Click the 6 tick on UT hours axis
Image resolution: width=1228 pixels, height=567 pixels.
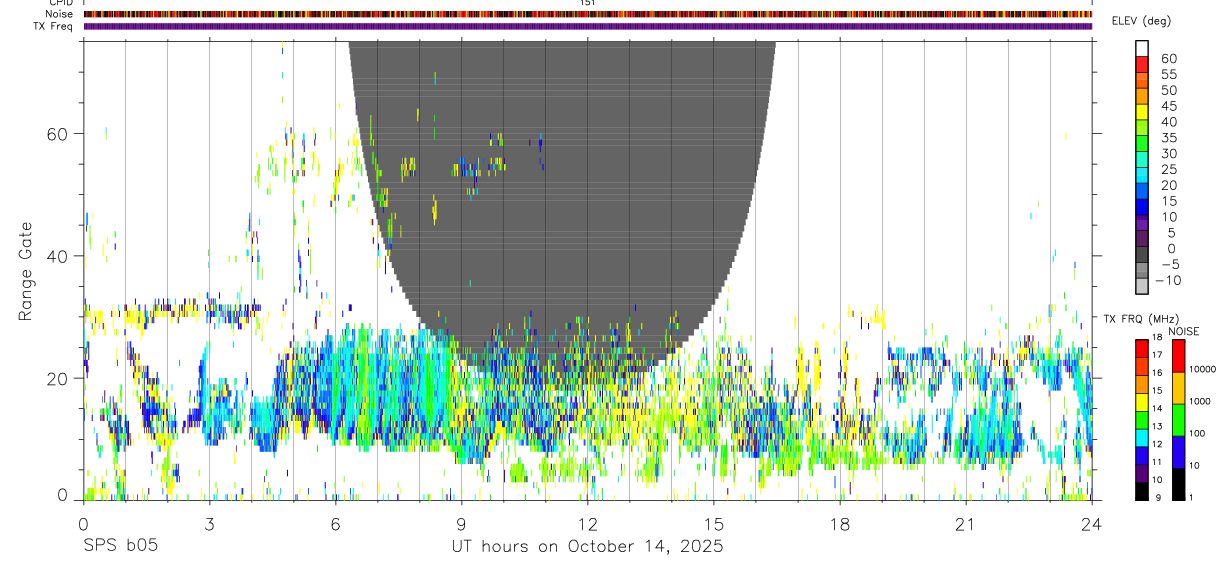click(x=335, y=525)
